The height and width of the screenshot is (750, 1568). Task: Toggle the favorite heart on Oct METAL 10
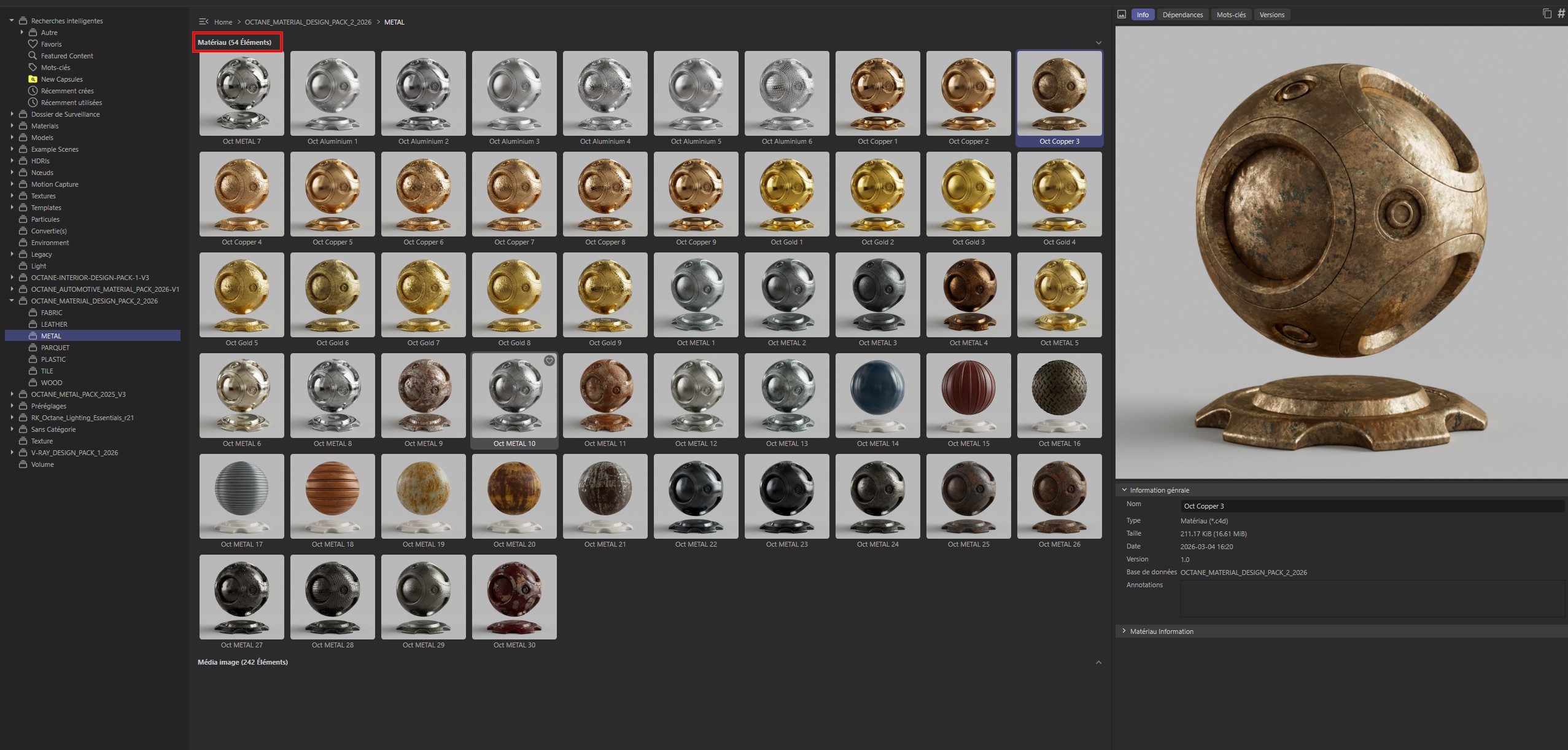pos(549,361)
